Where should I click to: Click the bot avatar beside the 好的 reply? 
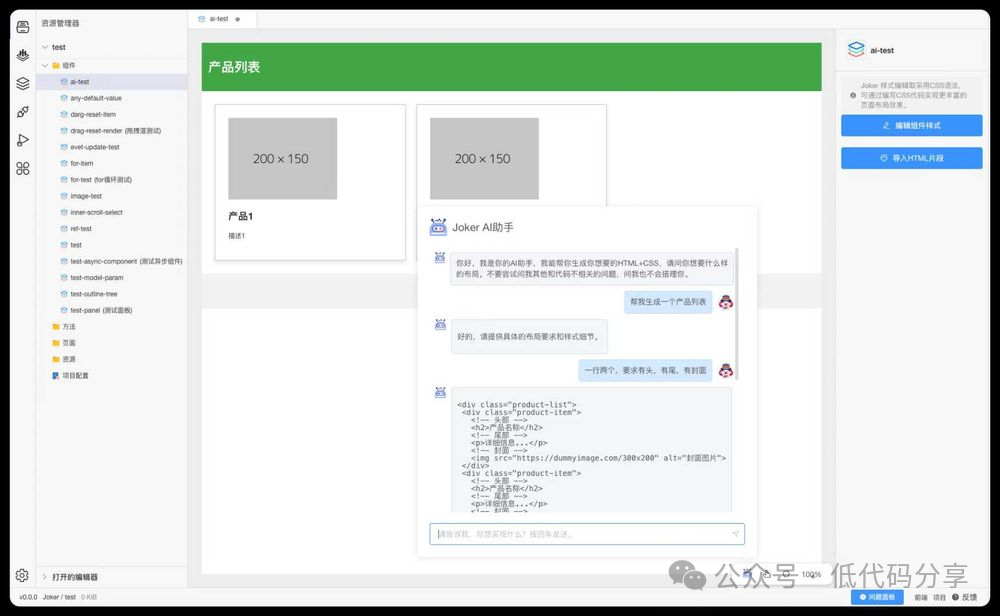440,325
